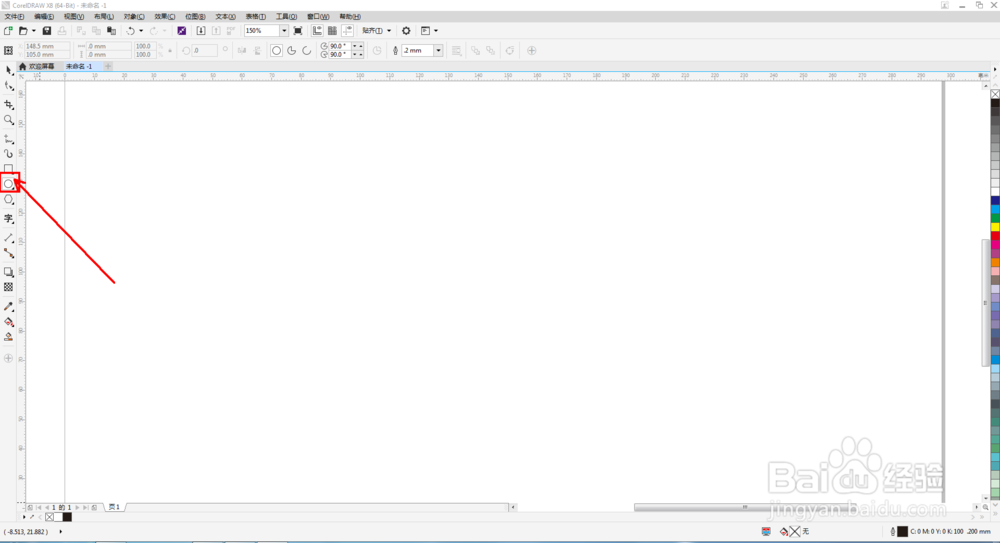Open the 编辑 (Edit) menu

pos(43,17)
